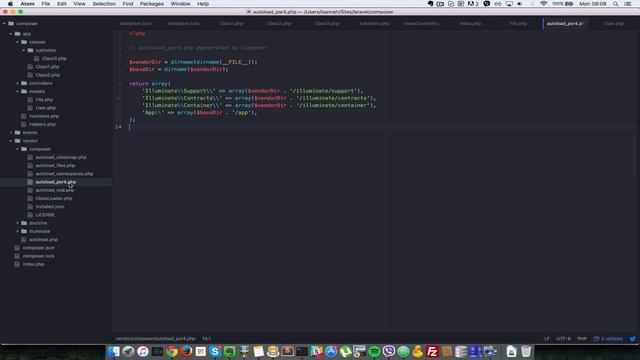Image resolution: width=640 pixels, height=360 pixels.
Task: Expand the illuminate folder
Action: pos(18,231)
